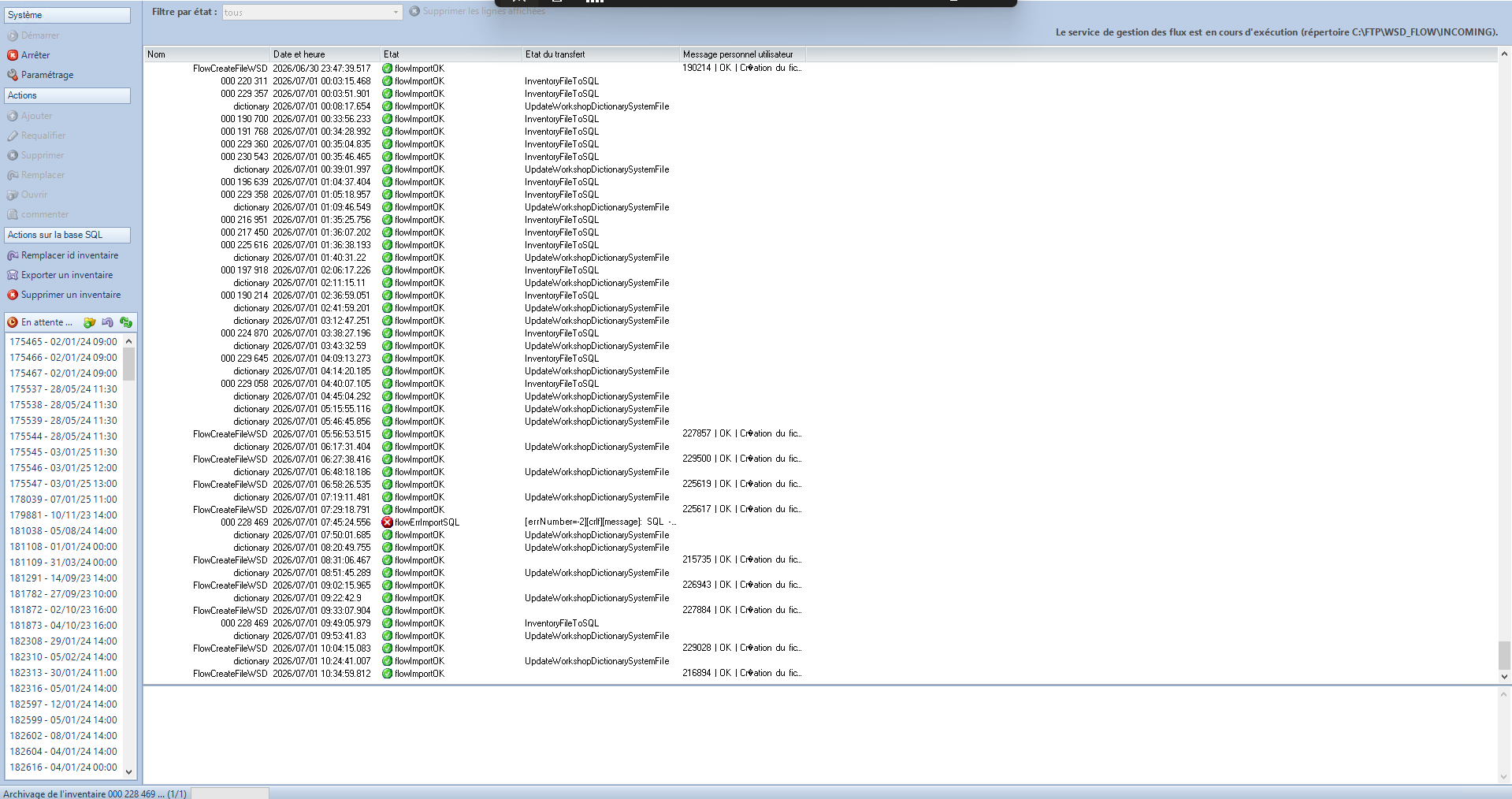Click the main log table scroll-up arrow

[x=1504, y=54]
